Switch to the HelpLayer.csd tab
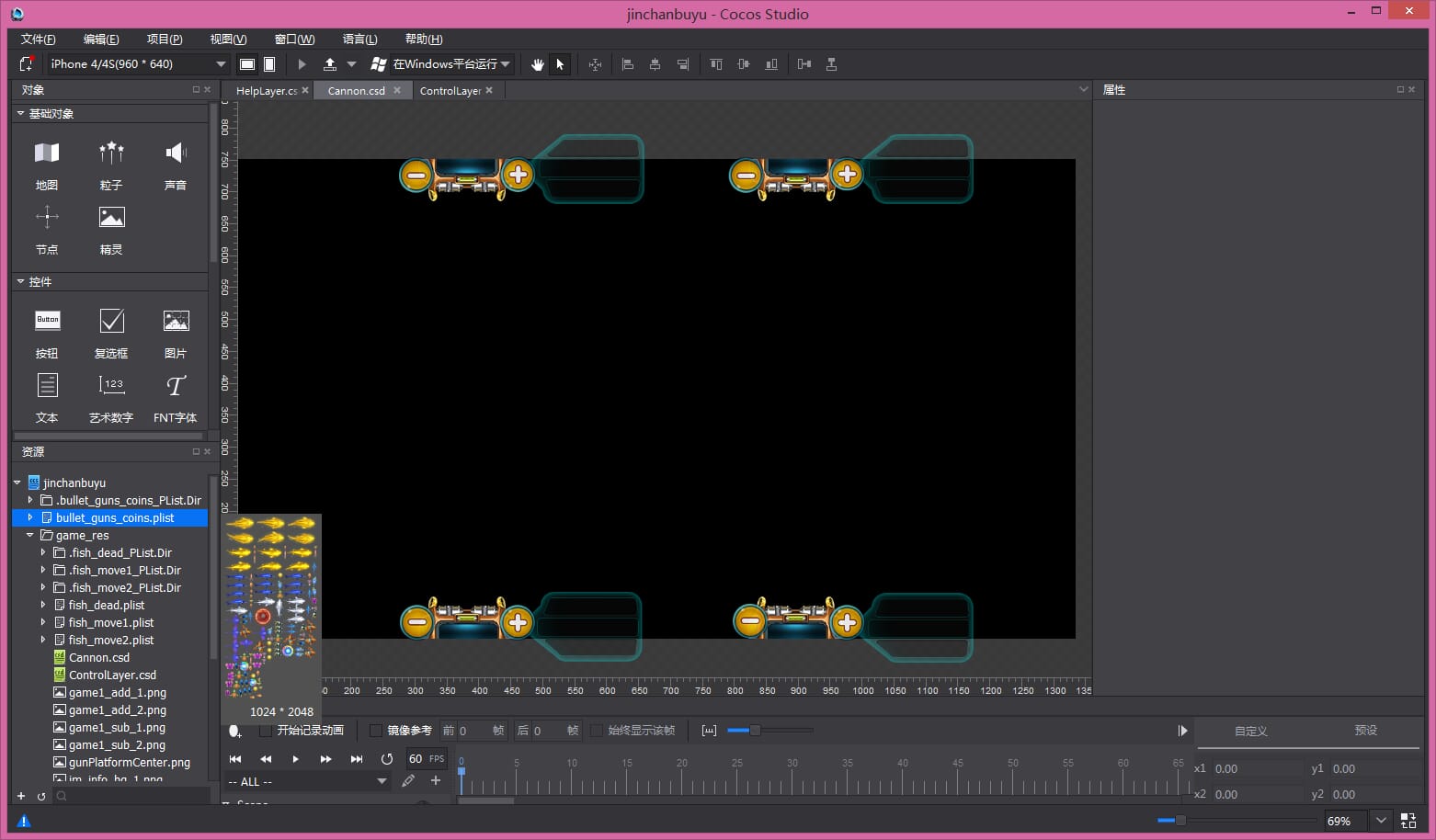The width and height of the screenshot is (1436, 840). [x=266, y=91]
